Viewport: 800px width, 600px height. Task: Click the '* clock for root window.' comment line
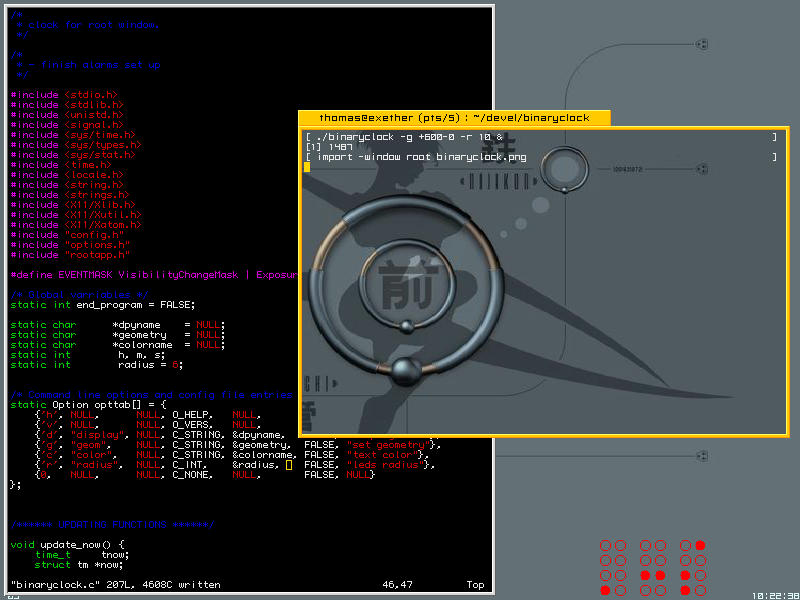(x=87, y=24)
